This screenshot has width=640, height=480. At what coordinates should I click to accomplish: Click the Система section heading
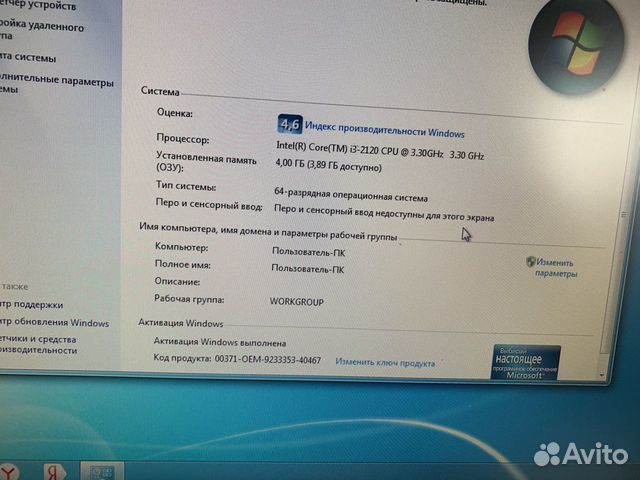160,91
